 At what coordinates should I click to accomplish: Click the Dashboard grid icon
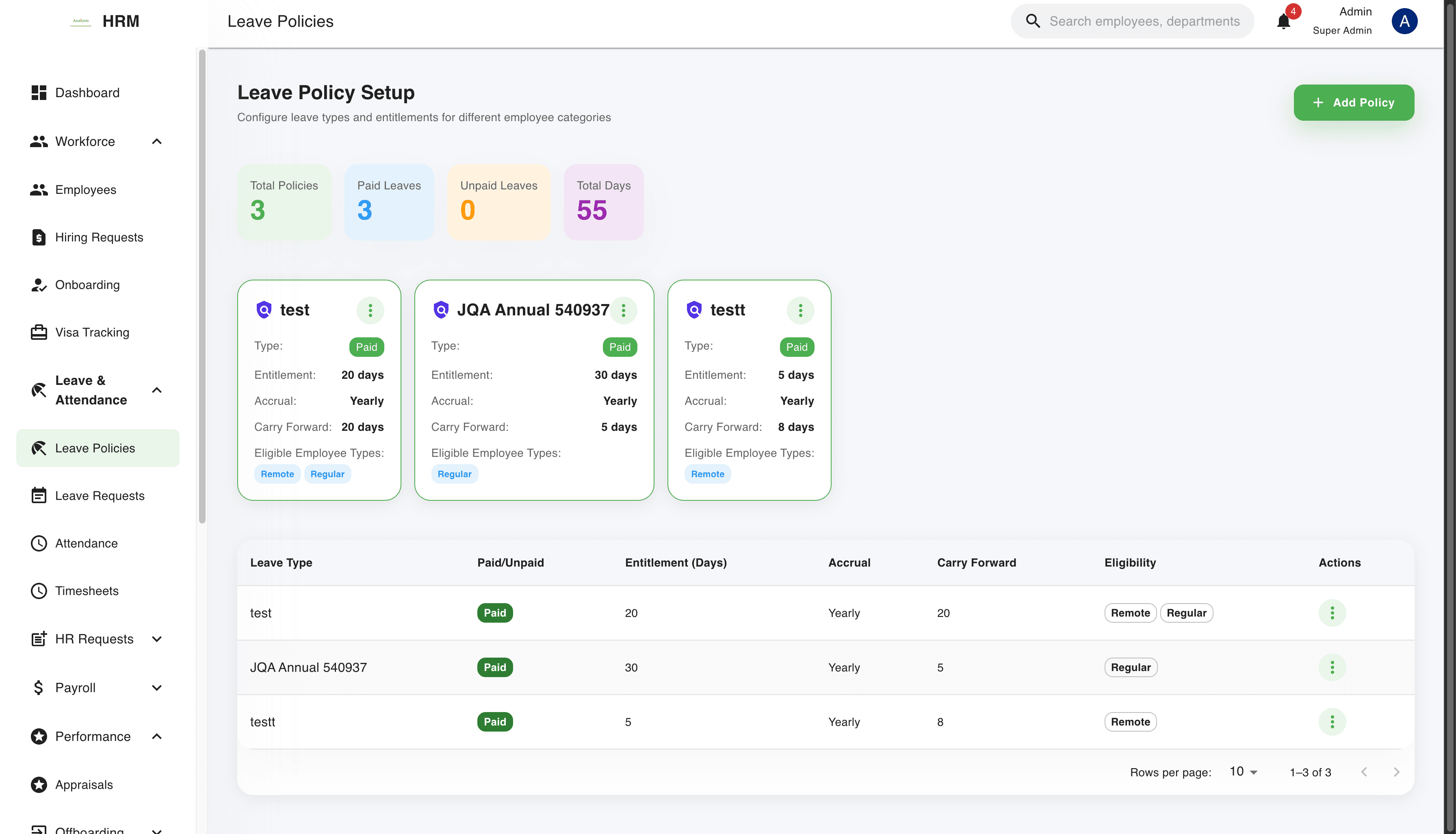pyautogui.click(x=38, y=93)
